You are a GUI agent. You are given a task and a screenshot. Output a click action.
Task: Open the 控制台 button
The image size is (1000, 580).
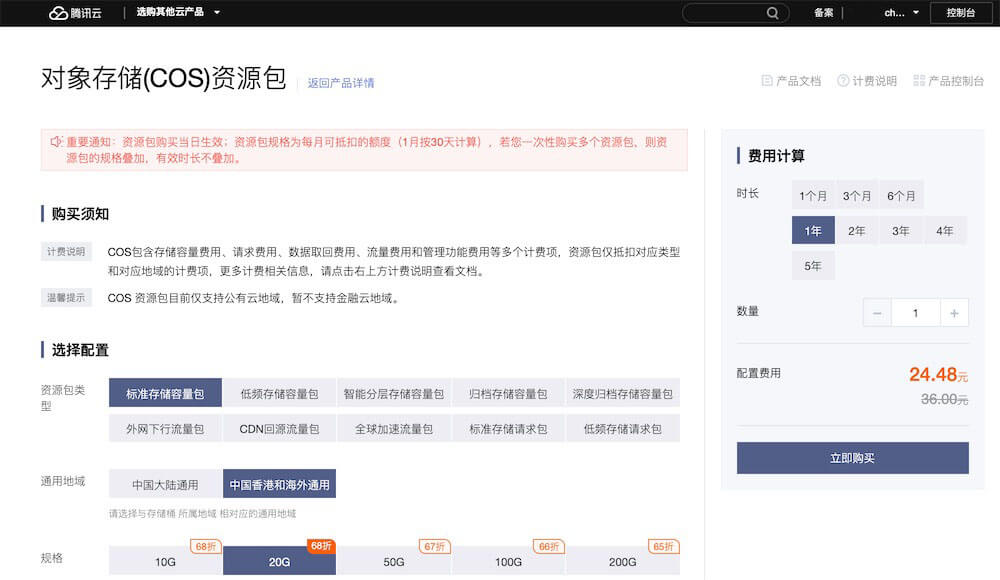tap(960, 13)
